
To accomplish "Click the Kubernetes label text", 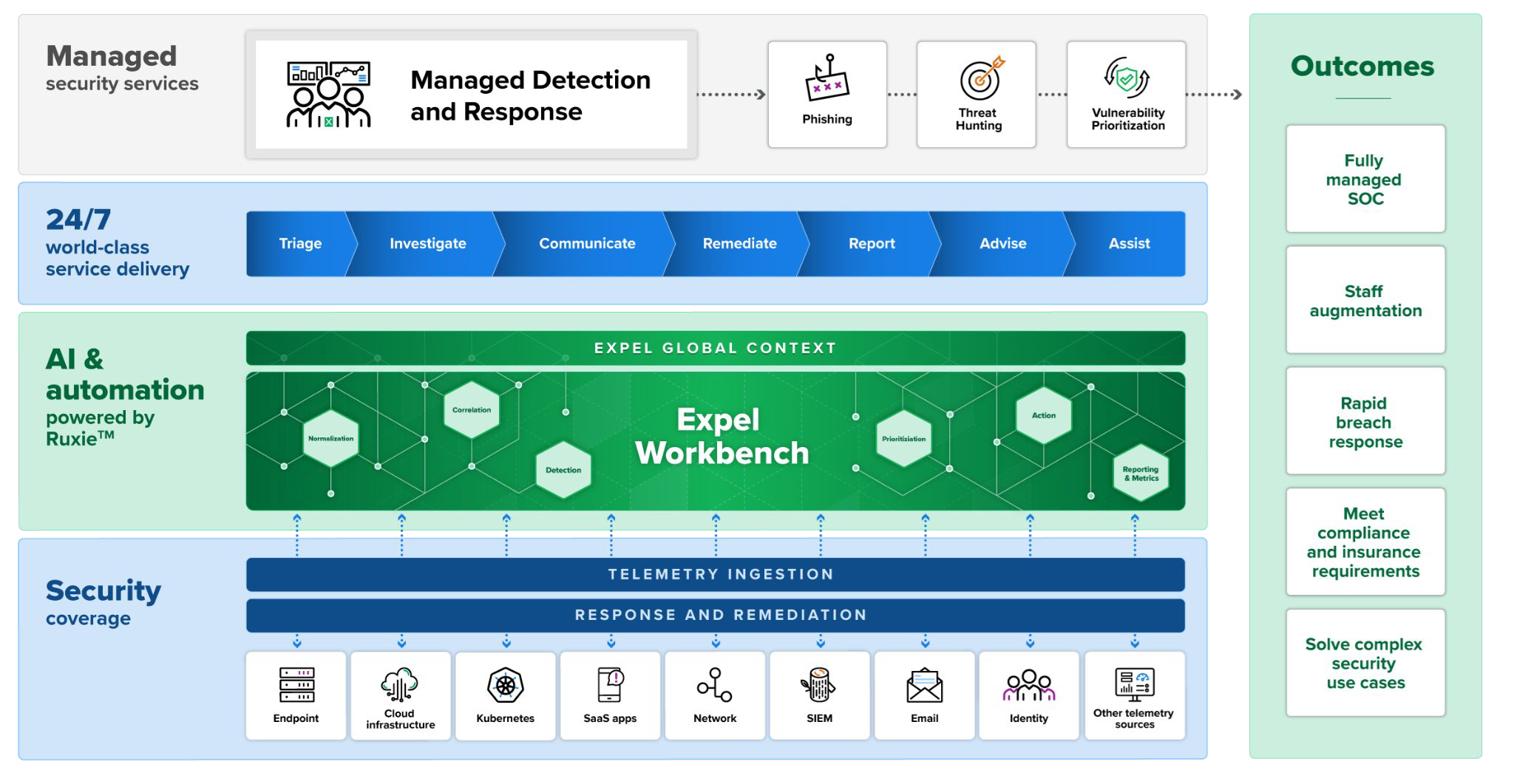I will pyautogui.click(x=505, y=718).
